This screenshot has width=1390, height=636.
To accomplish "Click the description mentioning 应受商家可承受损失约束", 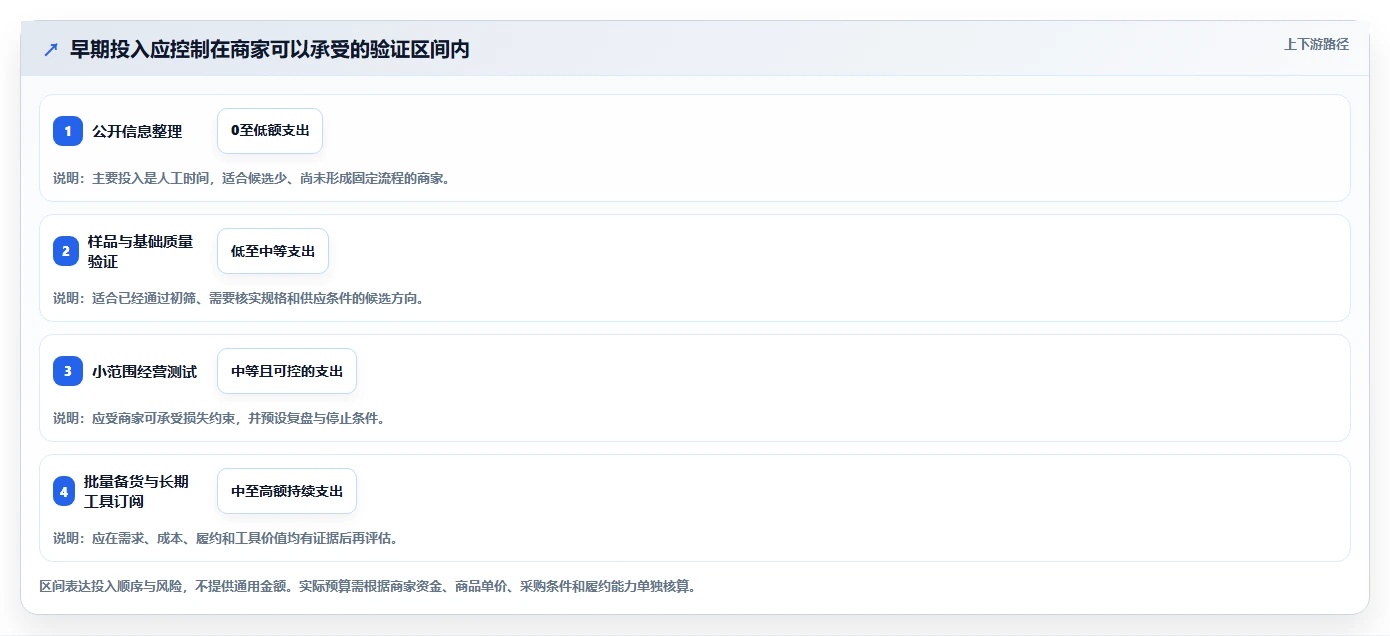I will point(219,418).
